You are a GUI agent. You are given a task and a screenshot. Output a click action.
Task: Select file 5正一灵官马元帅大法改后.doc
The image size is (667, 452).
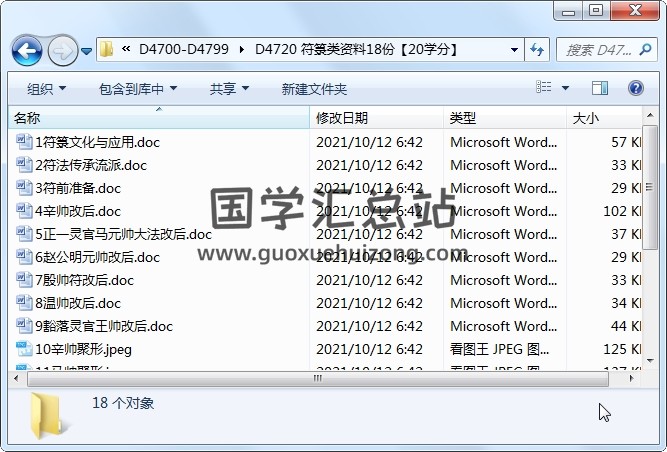123,234
